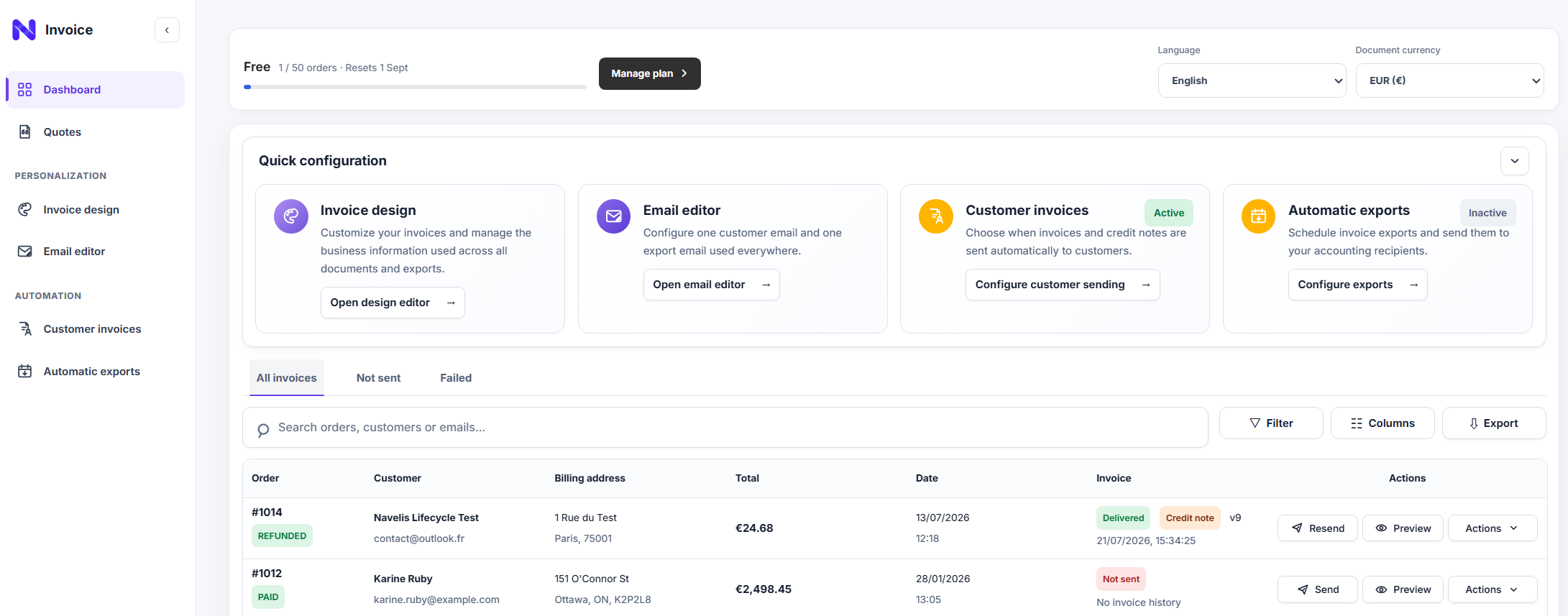The height and width of the screenshot is (616, 1568).
Task: Switch to the All invoices tab
Action: click(287, 377)
